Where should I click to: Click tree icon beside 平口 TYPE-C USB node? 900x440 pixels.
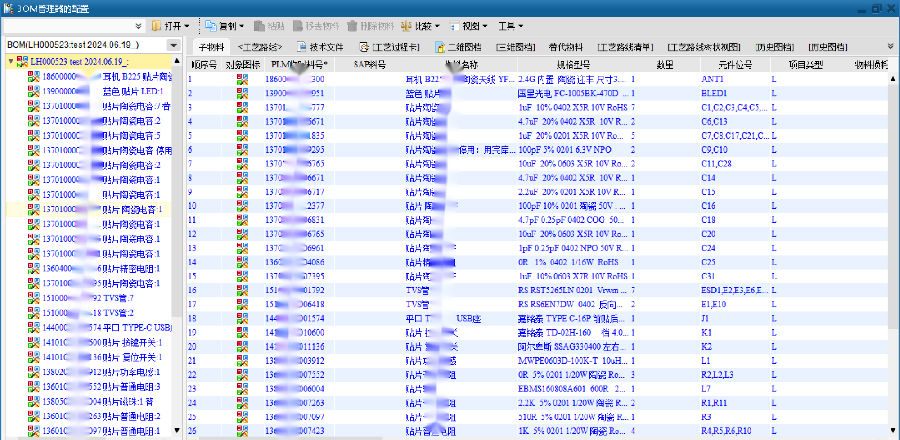34,328
